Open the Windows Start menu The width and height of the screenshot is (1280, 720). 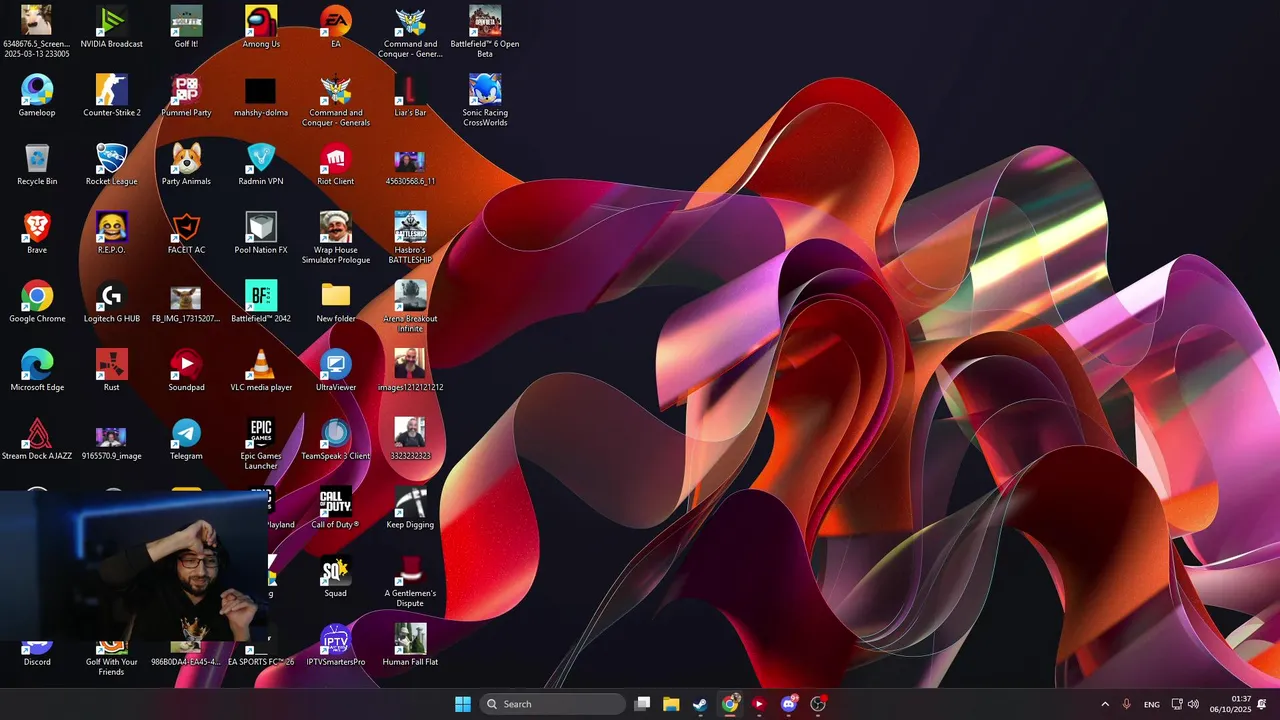click(463, 704)
